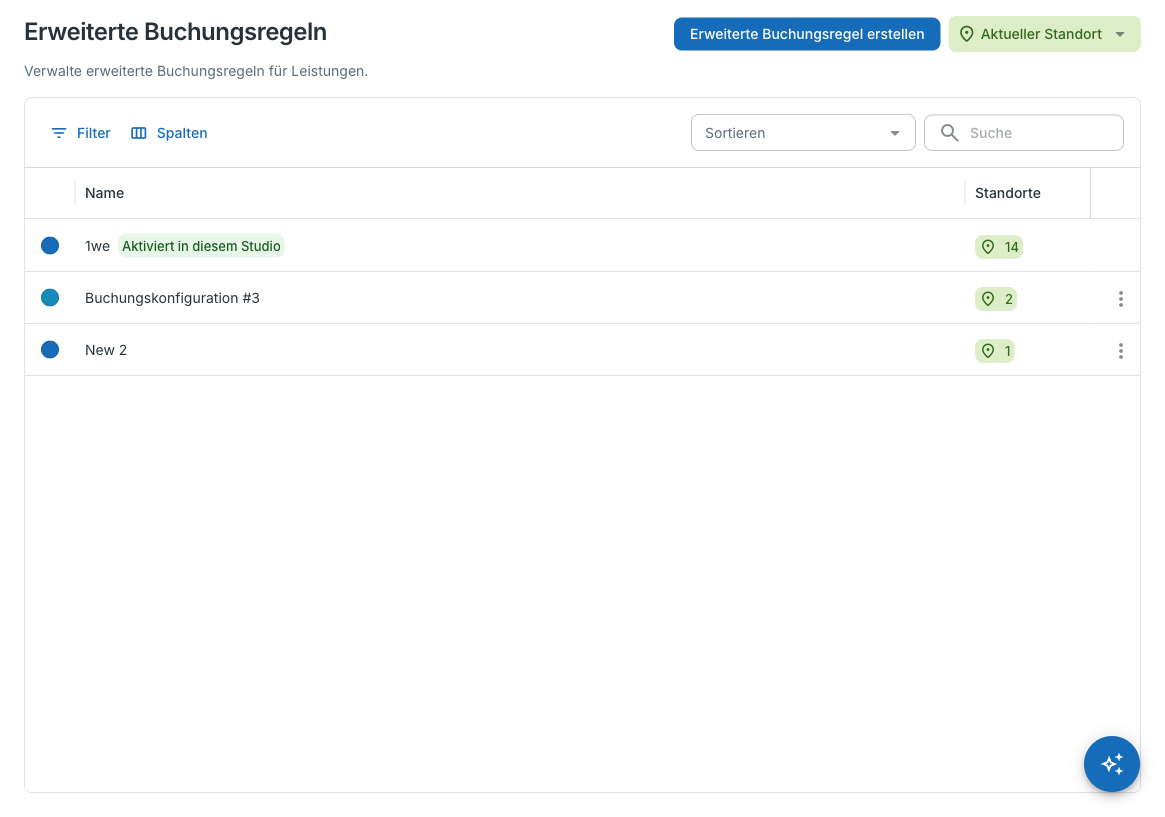This screenshot has height=817, width=1165.
Task: Click the magnifier icon in the search box
Action: pyautogui.click(x=950, y=132)
